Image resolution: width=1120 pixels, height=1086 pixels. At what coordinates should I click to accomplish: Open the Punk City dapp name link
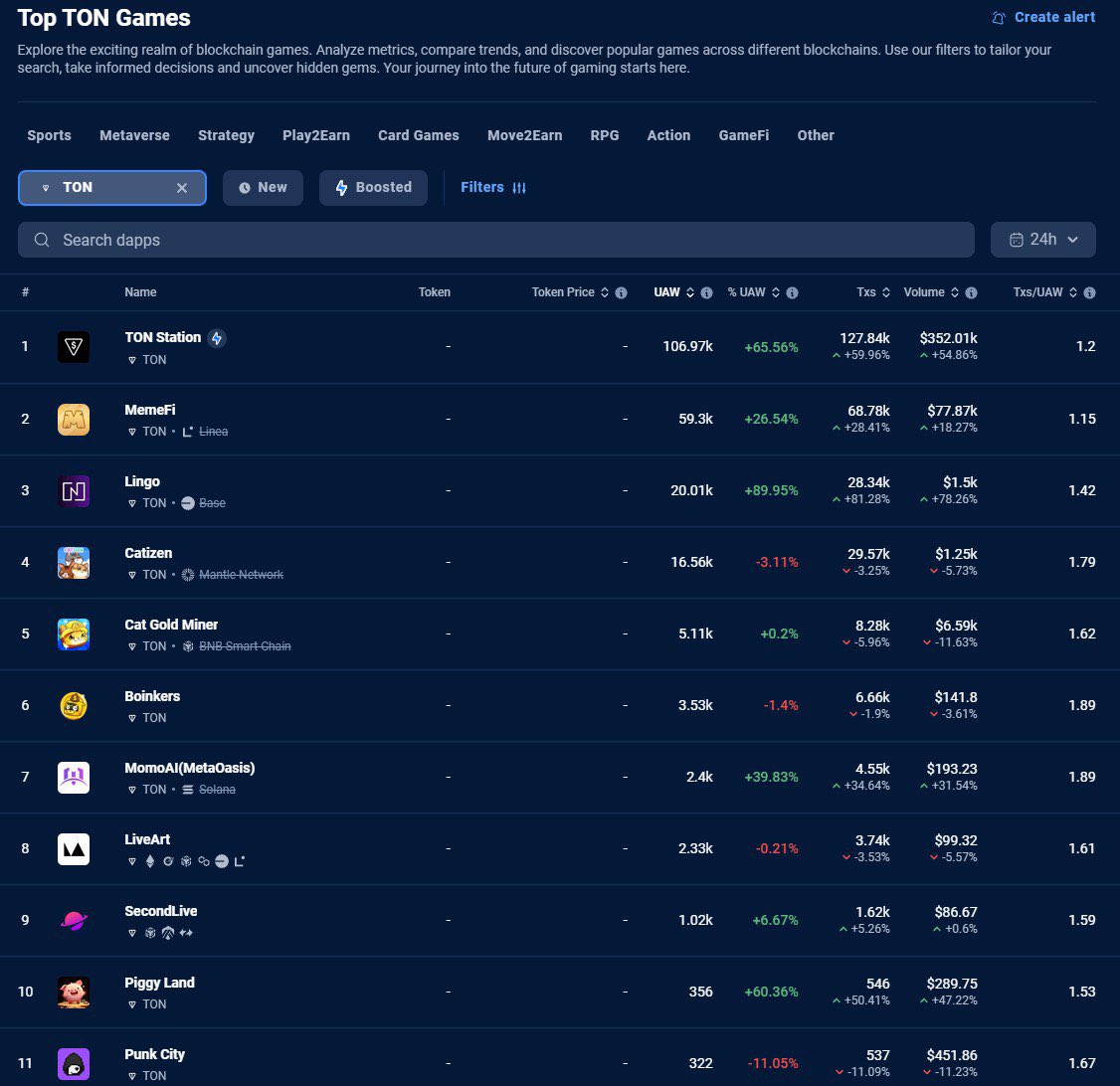(154, 1054)
